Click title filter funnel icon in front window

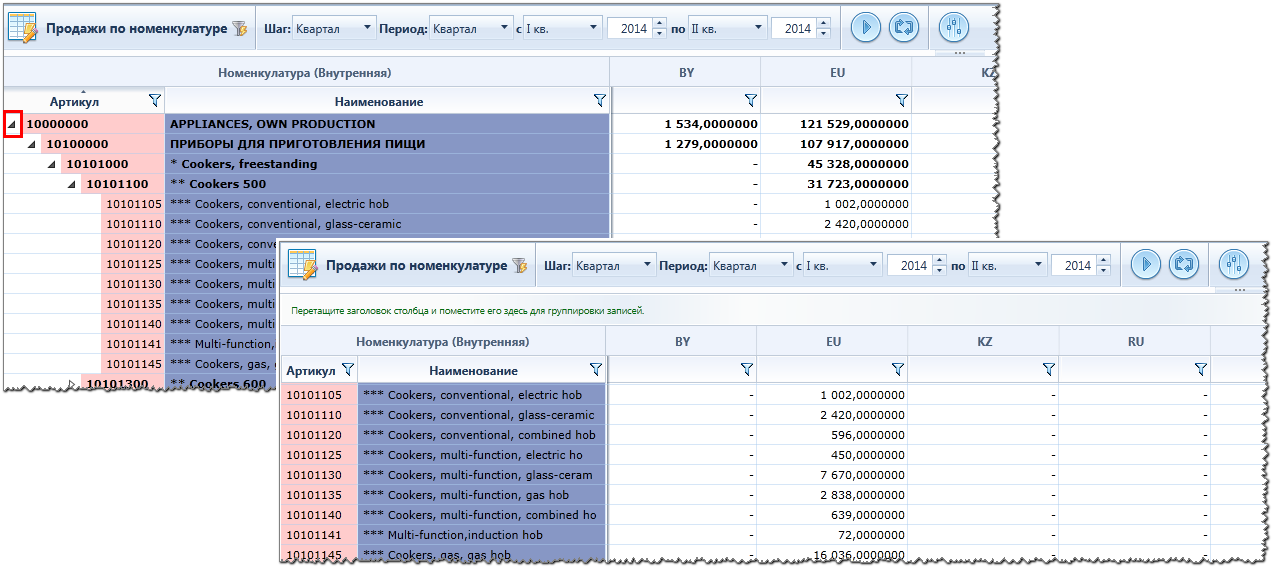pyautogui.click(x=519, y=265)
